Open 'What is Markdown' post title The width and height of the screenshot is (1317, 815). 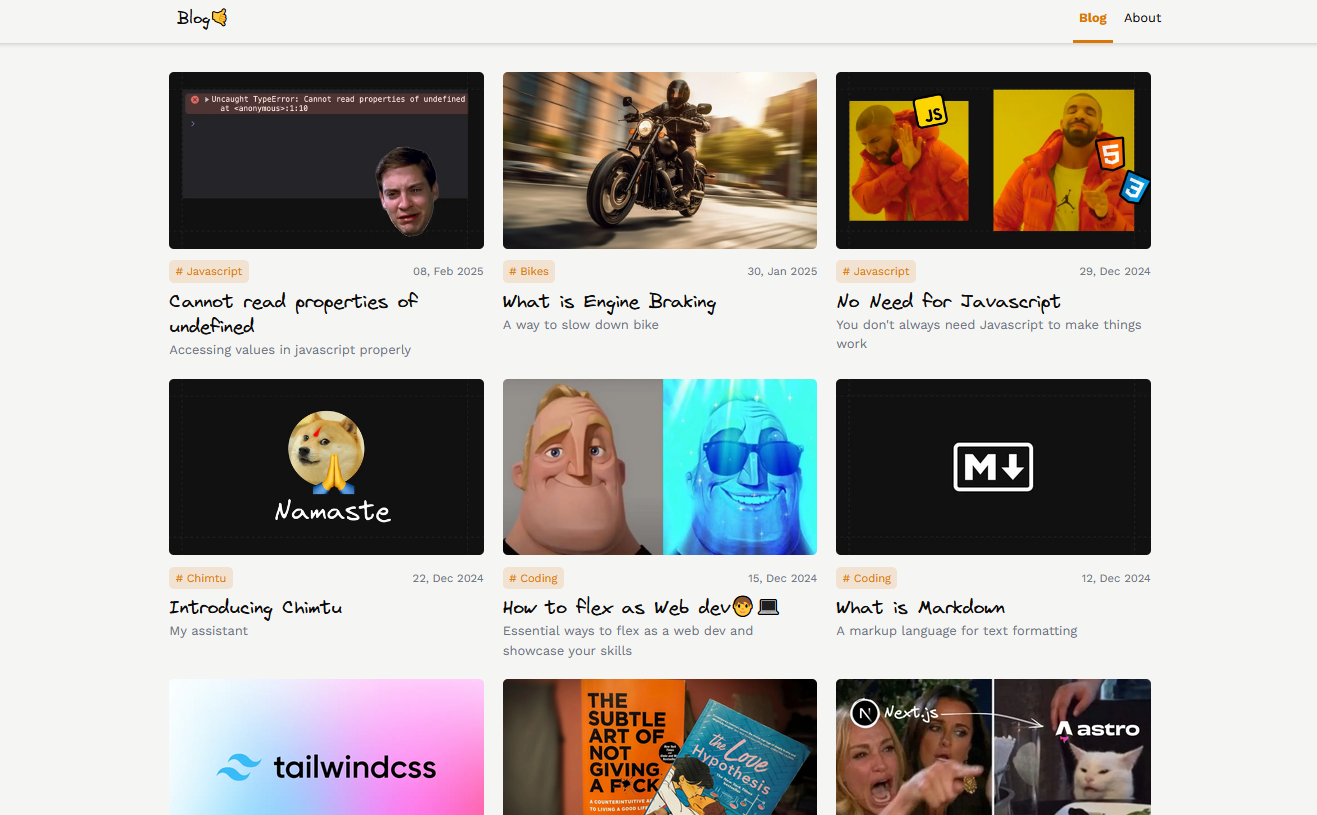(x=920, y=608)
